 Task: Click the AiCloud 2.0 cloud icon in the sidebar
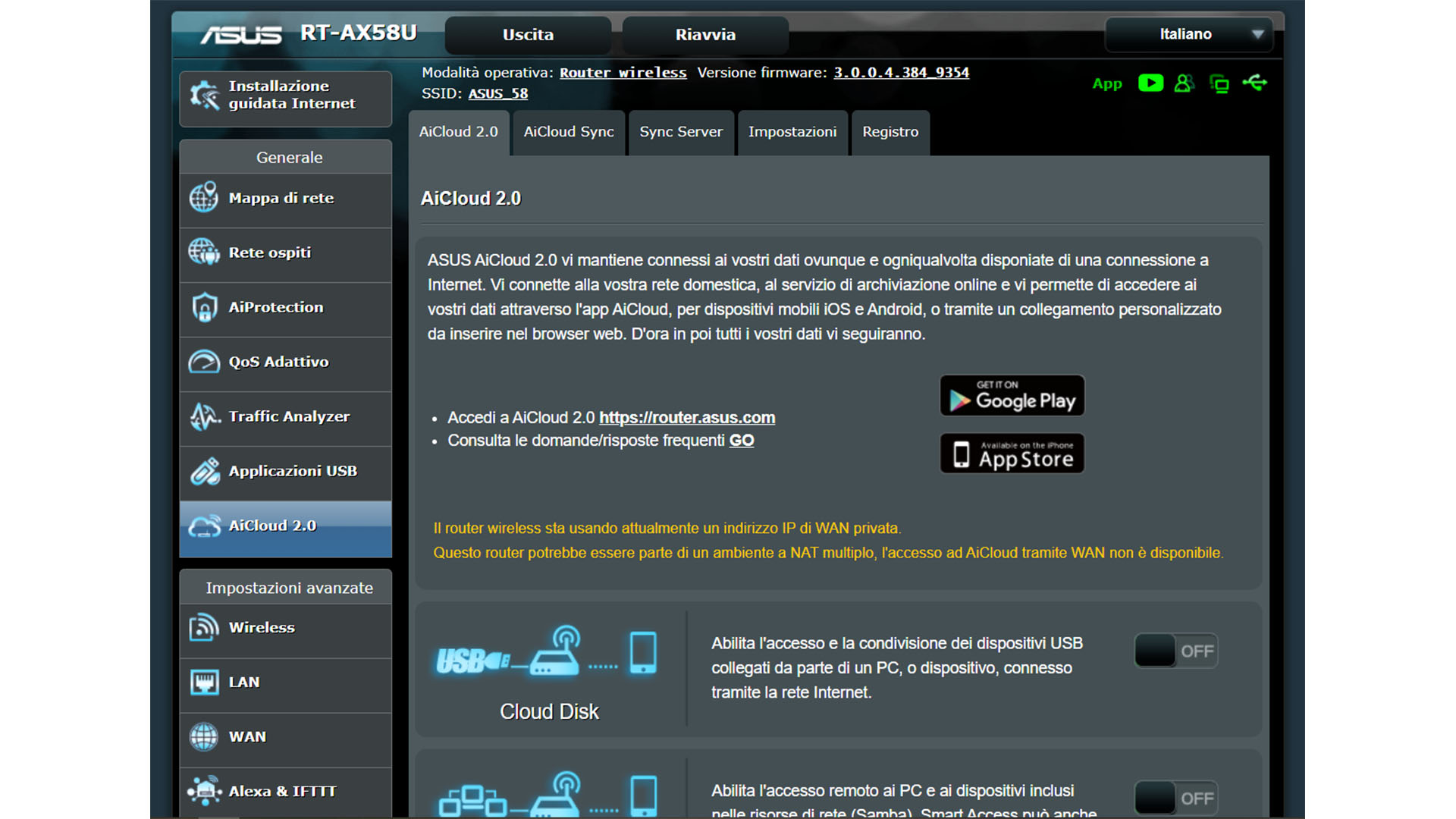tap(204, 526)
